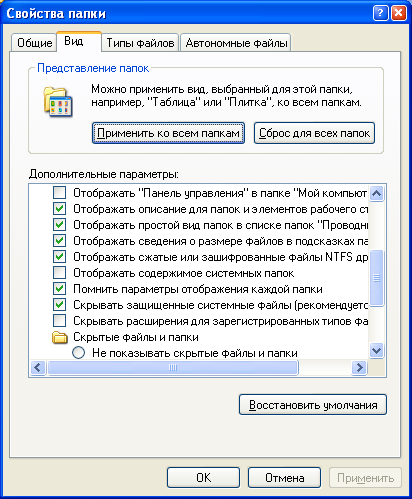The height and width of the screenshot is (499, 412).
Task: Switch to the Общие tab
Action: pyautogui.click(x=34, y=43)
